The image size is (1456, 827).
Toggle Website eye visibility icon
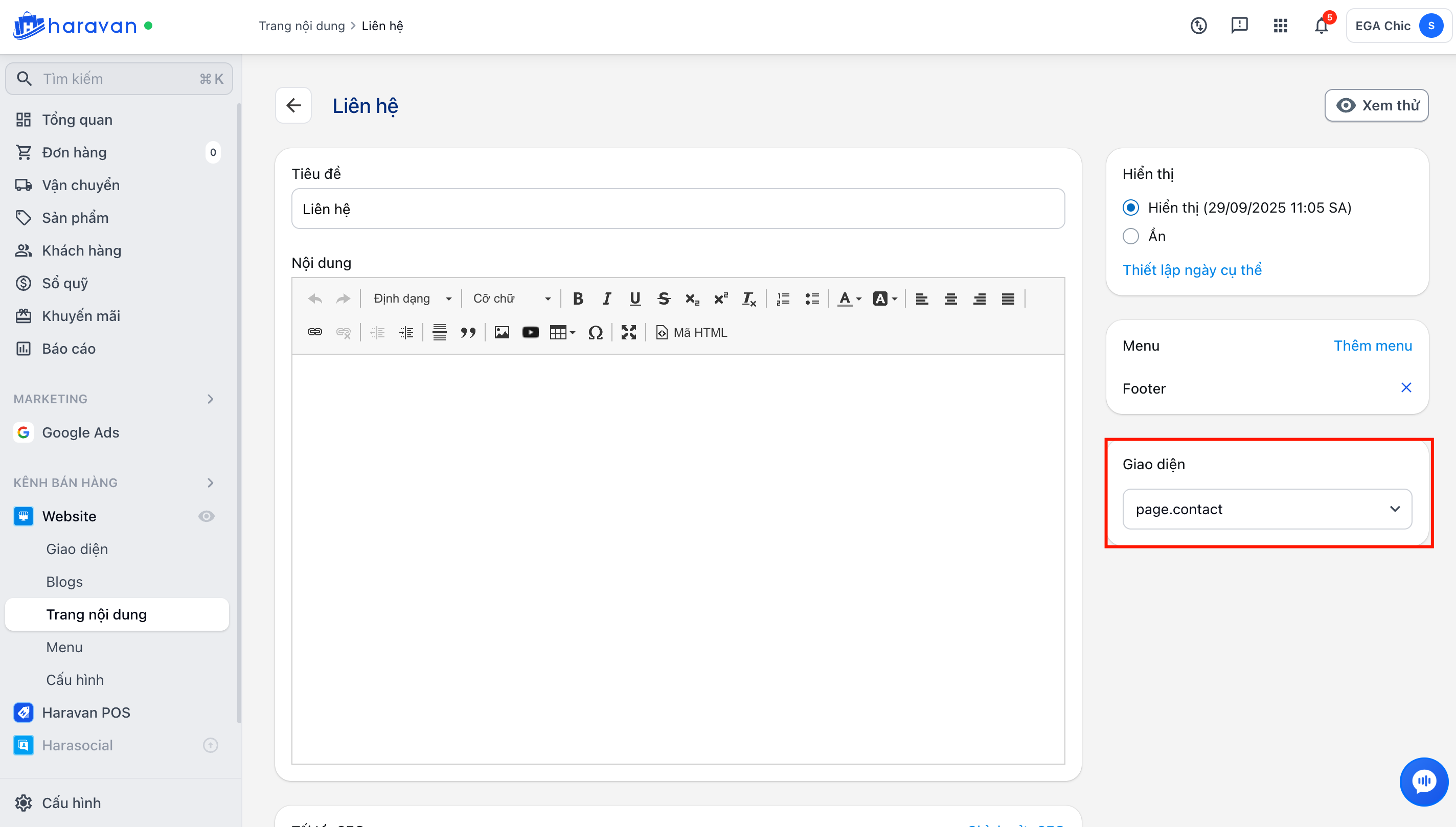pyautogui.click(x=206, y=516)
